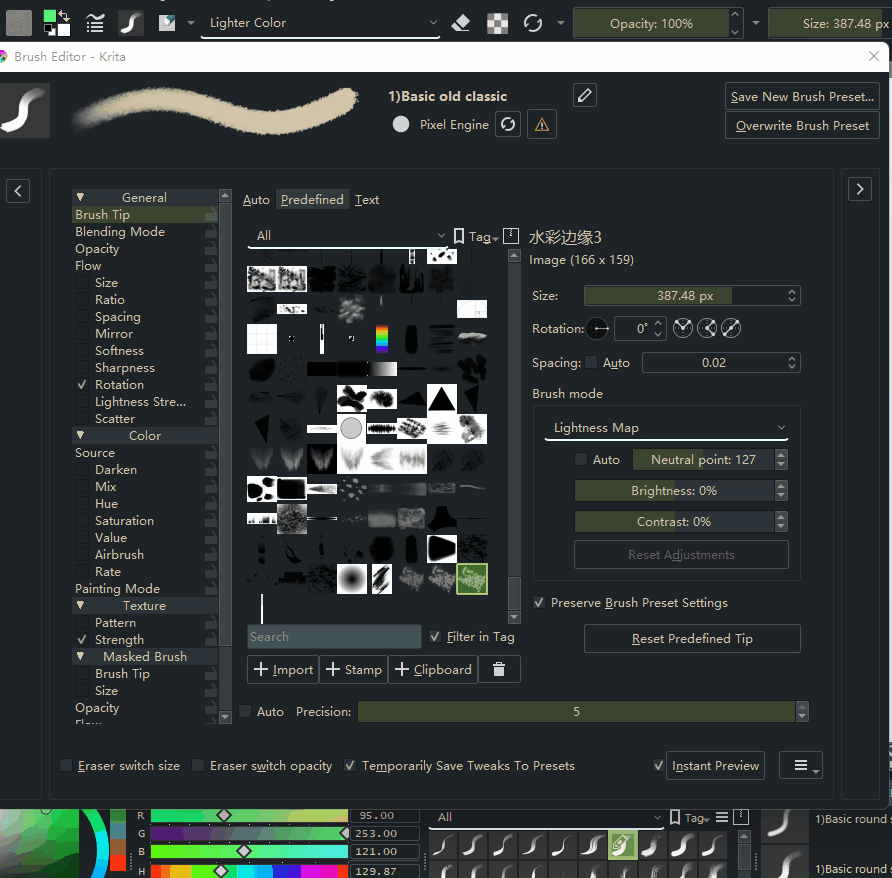Click the Brightness slider

[674, 490]
